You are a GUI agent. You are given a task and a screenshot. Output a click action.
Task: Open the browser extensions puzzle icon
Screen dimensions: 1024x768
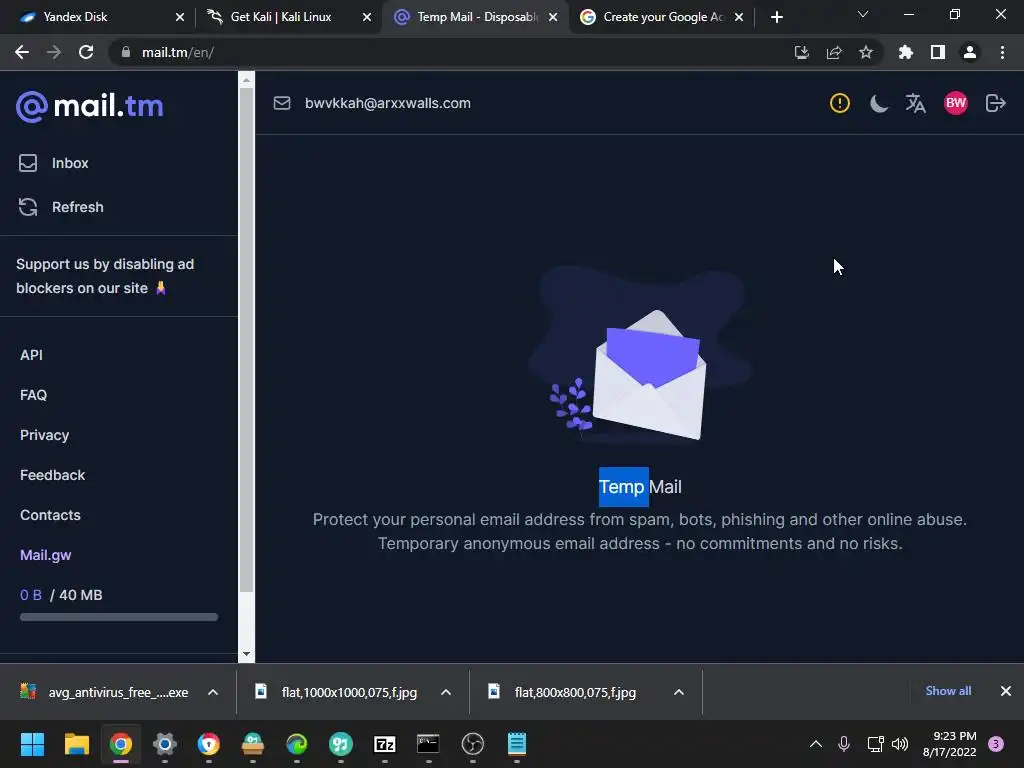(x=905, y=52)
